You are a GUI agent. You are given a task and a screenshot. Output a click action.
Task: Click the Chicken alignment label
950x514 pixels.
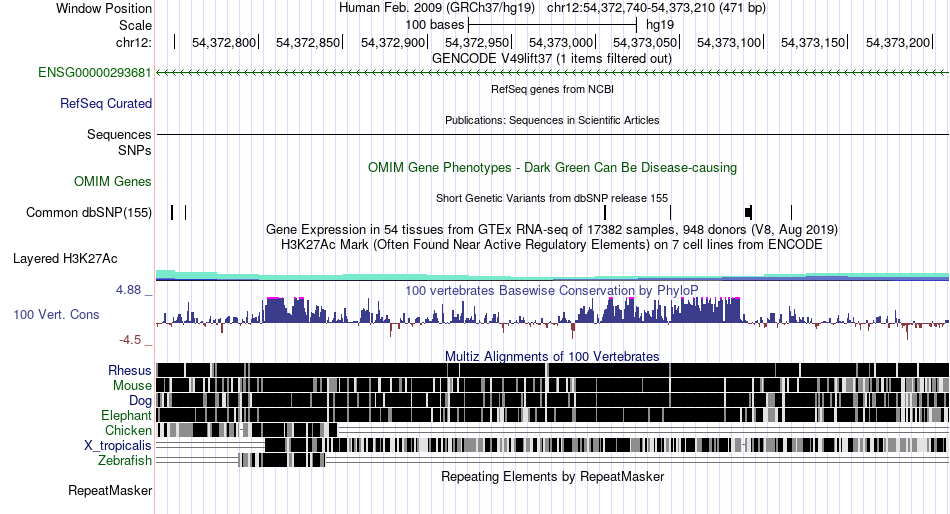pos(128,430)
